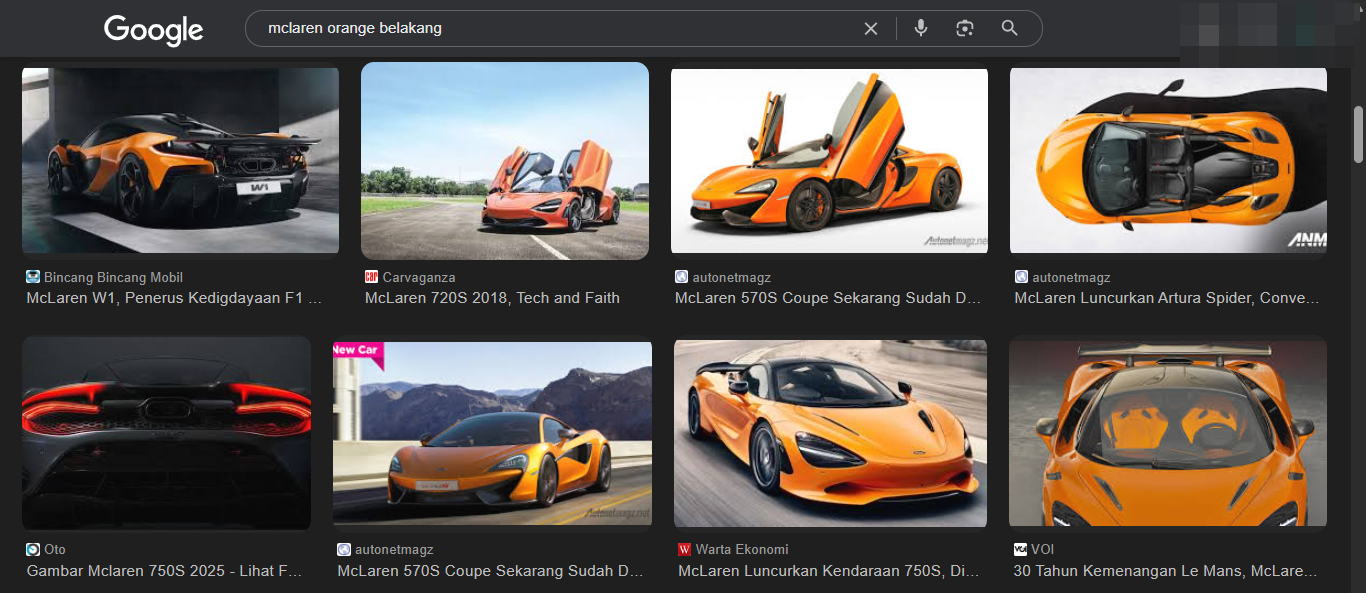Start voice search with microphone icon

[920, 29]
